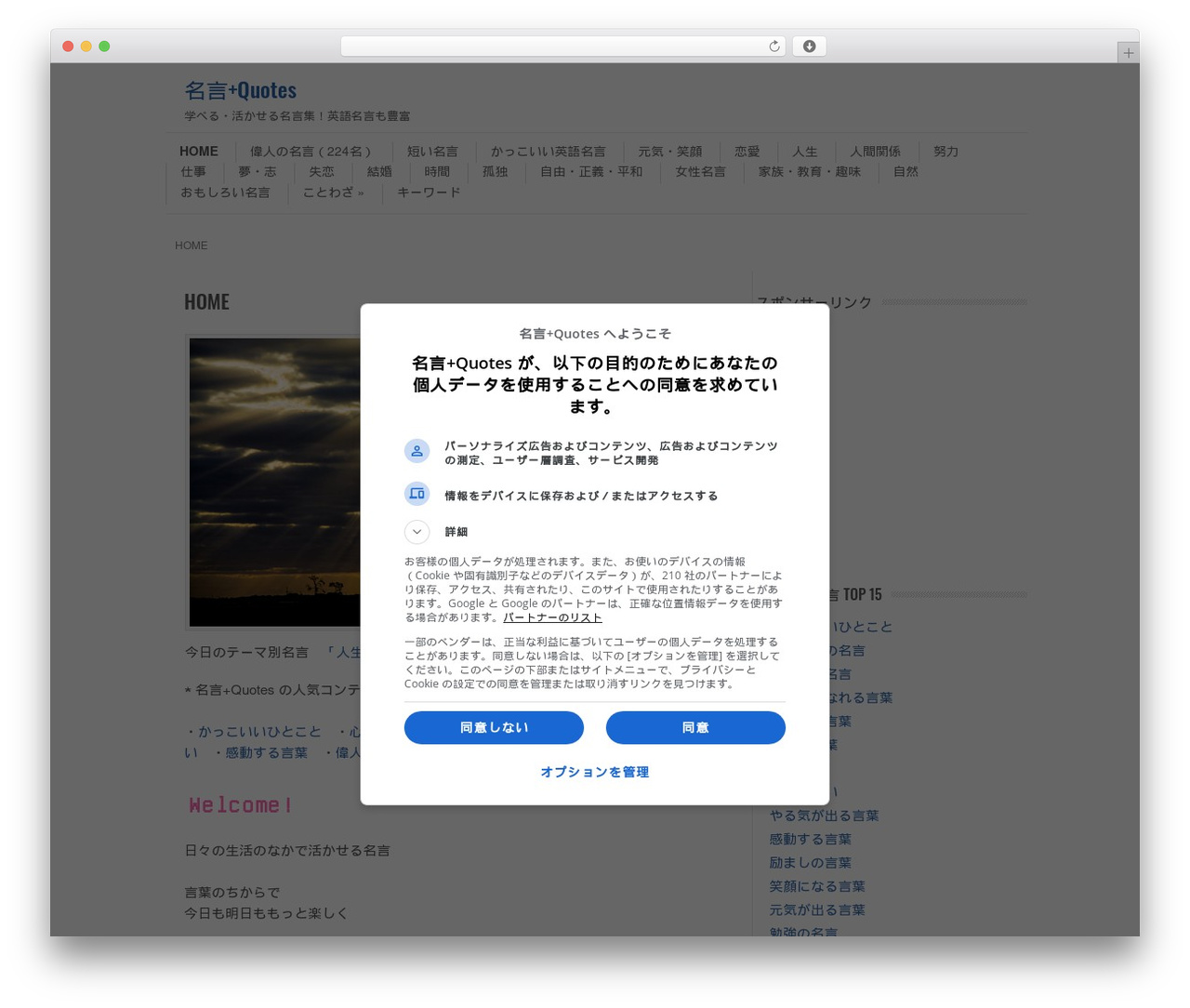Image resolution: width=1190 pixels, height=1008 pixels.
Task: Open the 仕事 menu item
Action: pyautogui.click(x=193, y=172)
